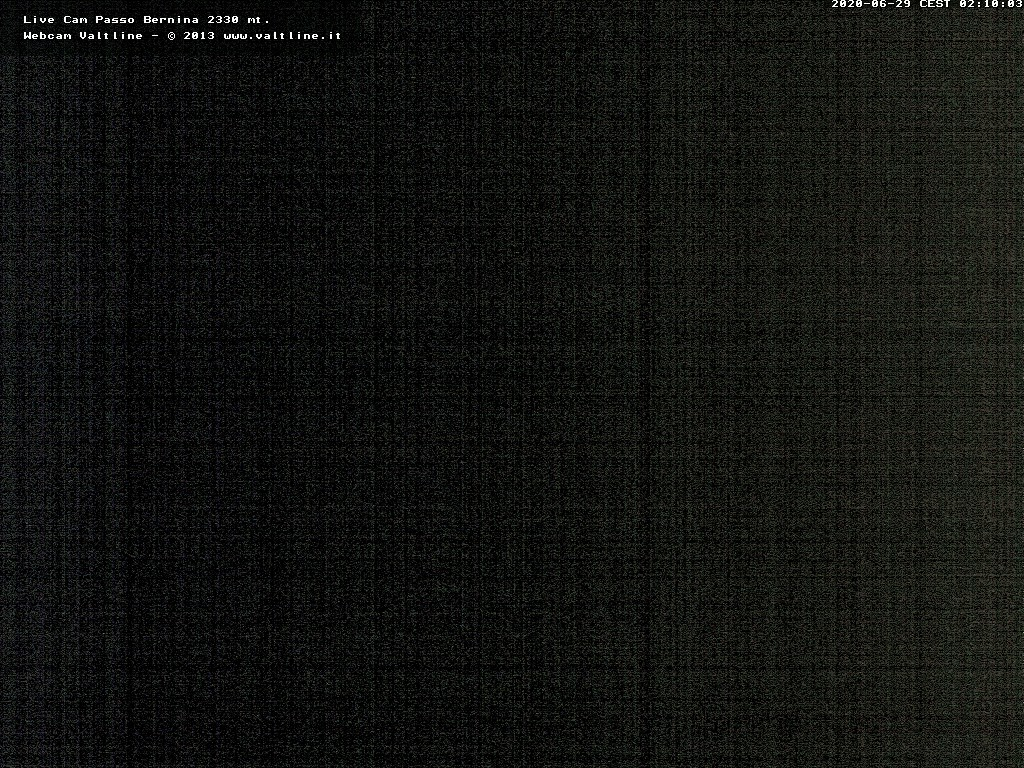Click the timestamp '2020-06-29 CEST 02:10:03'
This screenshot has width=1024, height=768.
click(927, 4)
